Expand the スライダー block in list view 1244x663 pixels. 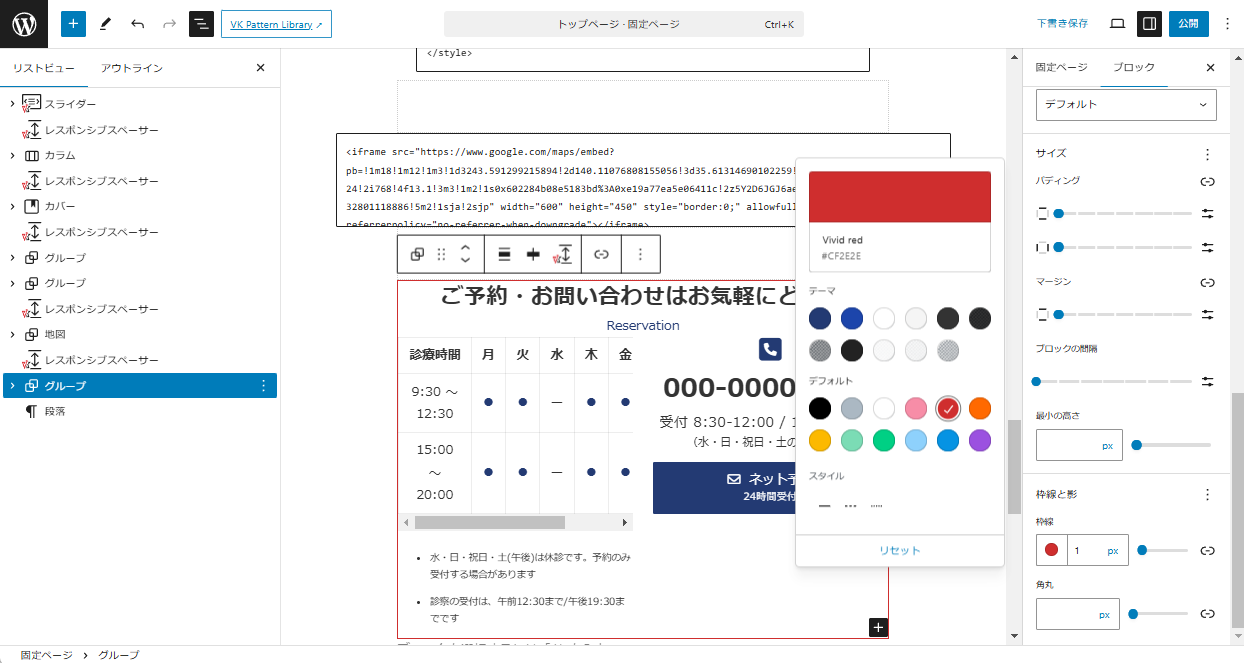click(12, 104)
